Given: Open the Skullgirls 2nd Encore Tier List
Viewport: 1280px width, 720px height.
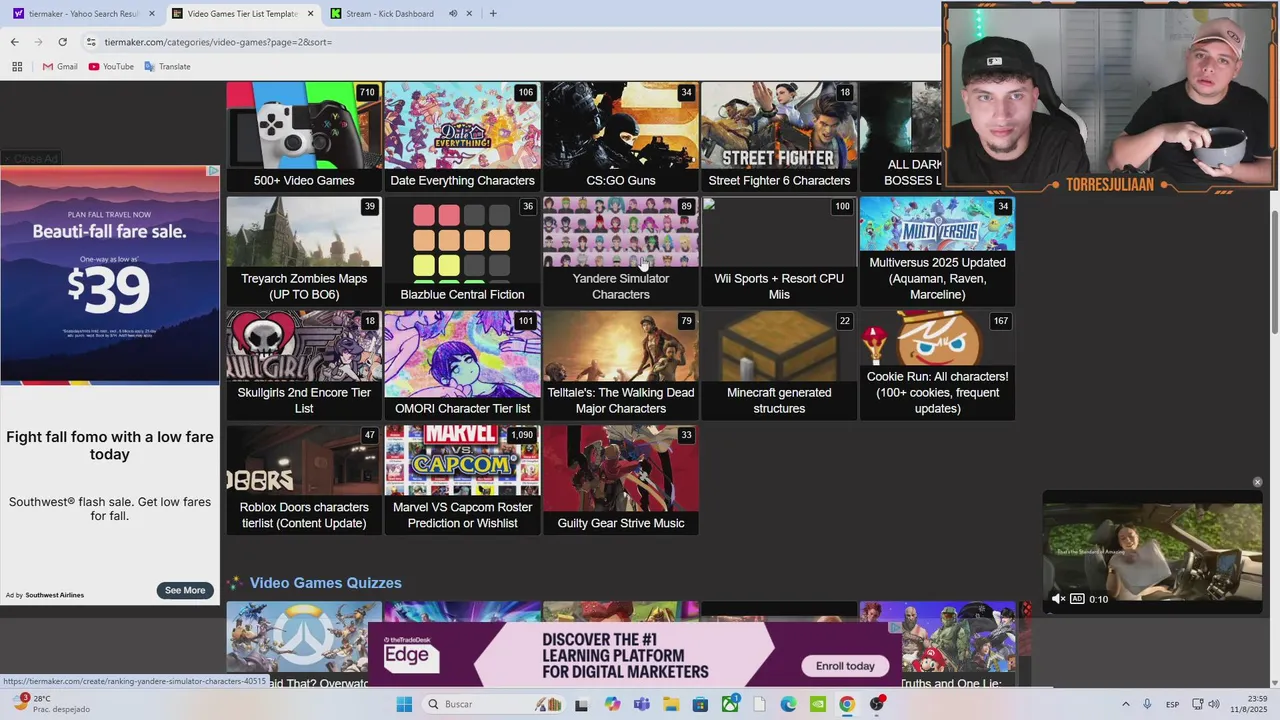Looking at the screenshot, I should [x=304, y=365].
